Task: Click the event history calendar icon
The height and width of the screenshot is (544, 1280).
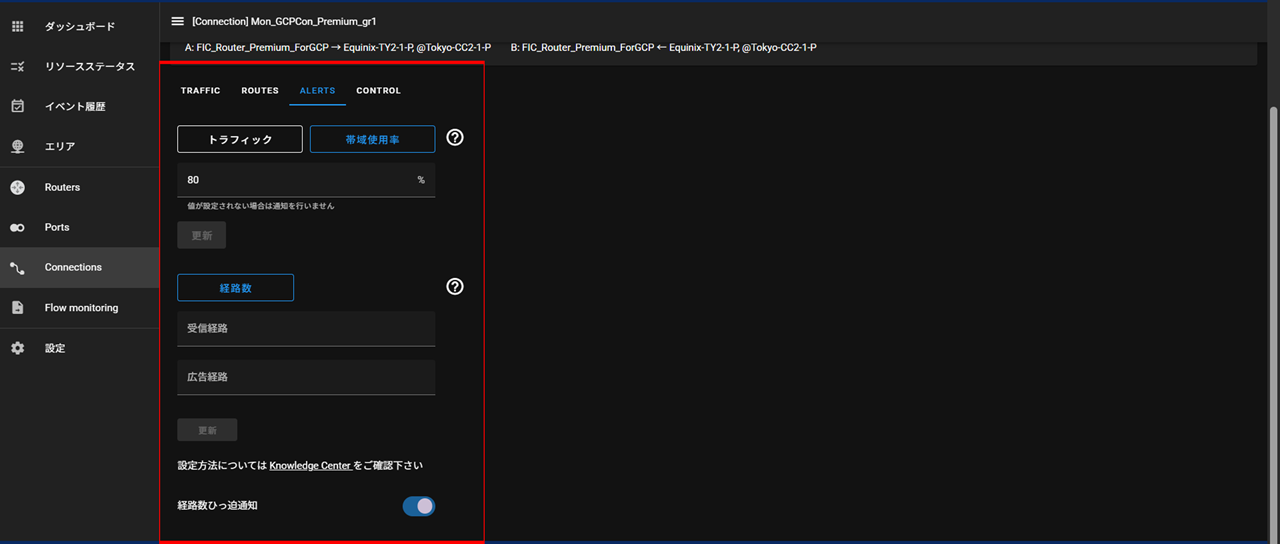Action: point(17,106)
